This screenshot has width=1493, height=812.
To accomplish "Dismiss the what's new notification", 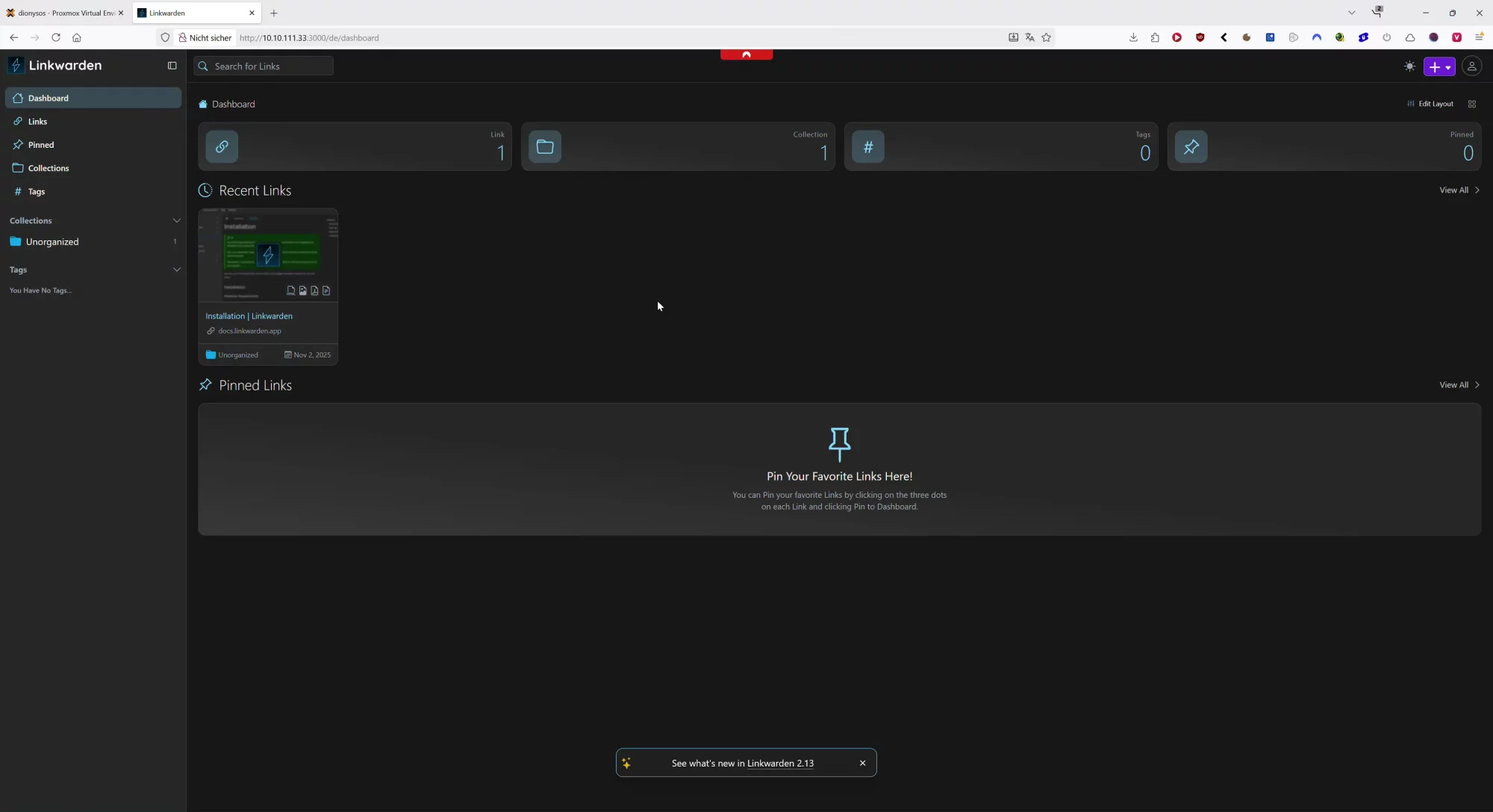I will (x=862, y=763).
